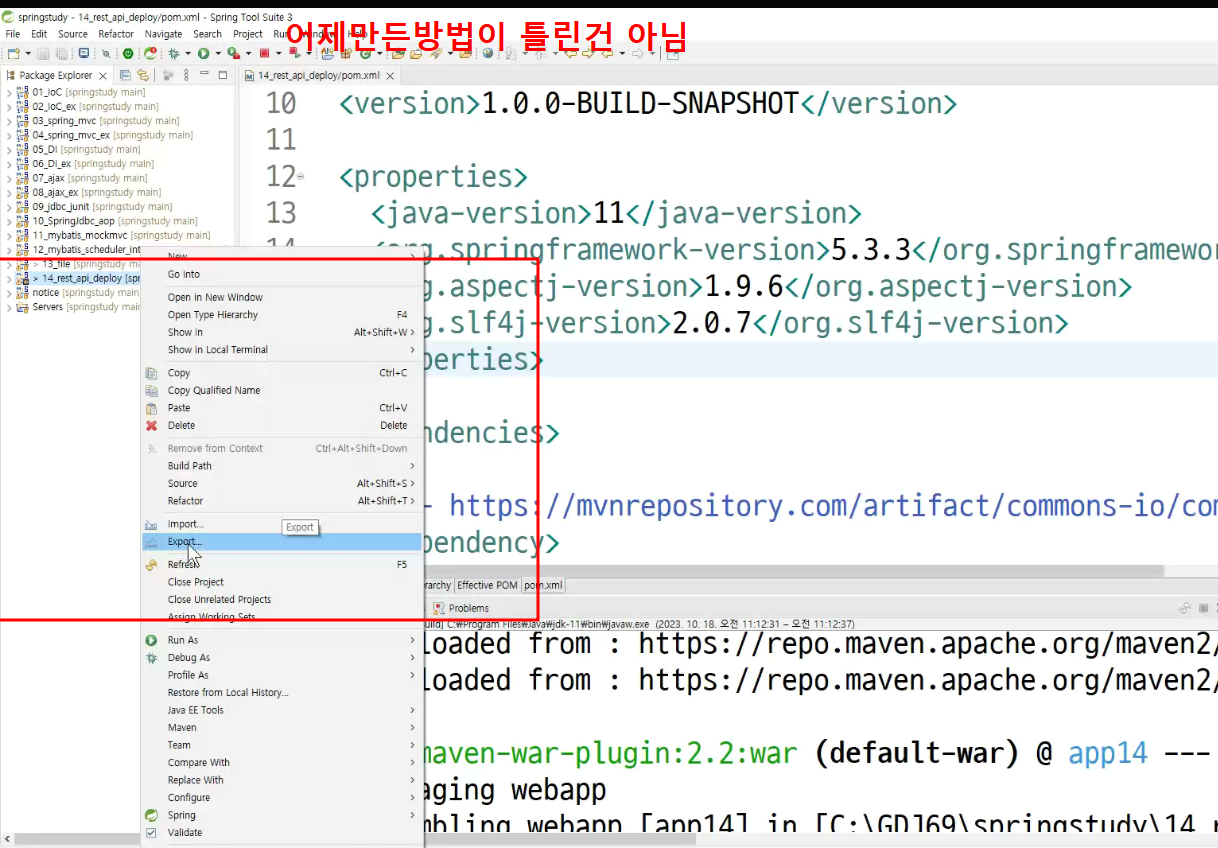Click the green Run toolbar icon
1218x848 pixels.
click(x=203, y=54)
